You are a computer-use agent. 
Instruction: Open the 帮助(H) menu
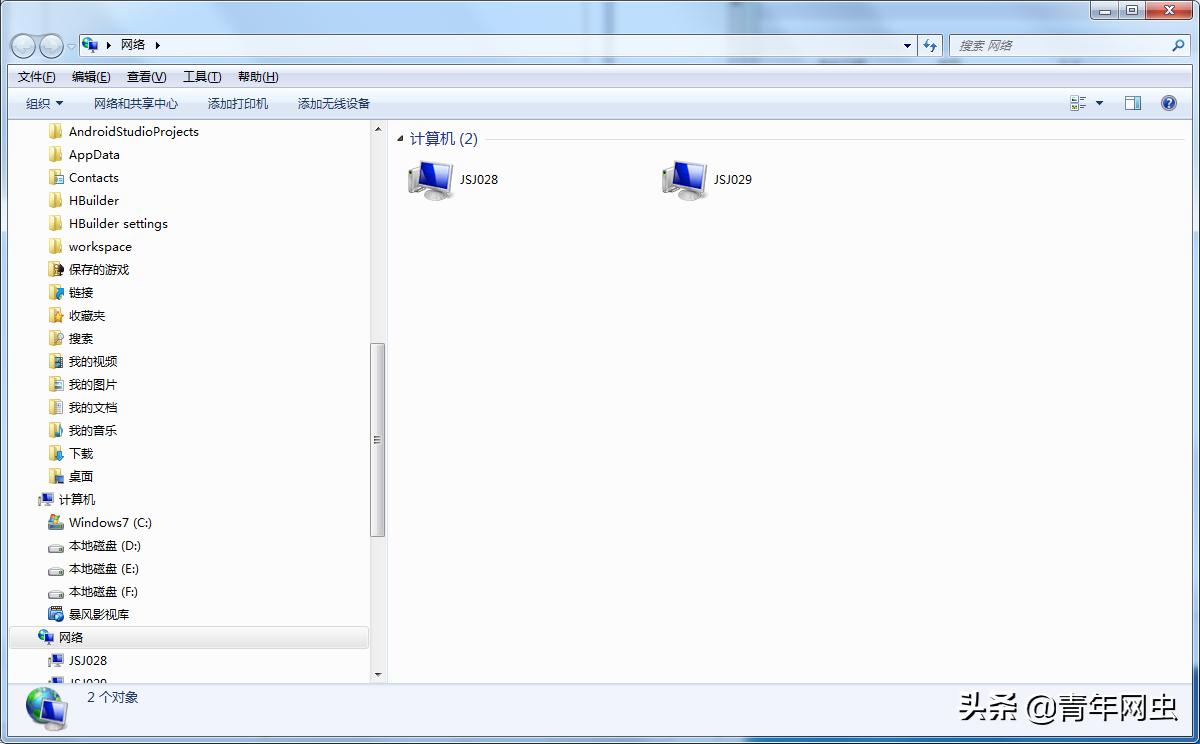(258, 77)
